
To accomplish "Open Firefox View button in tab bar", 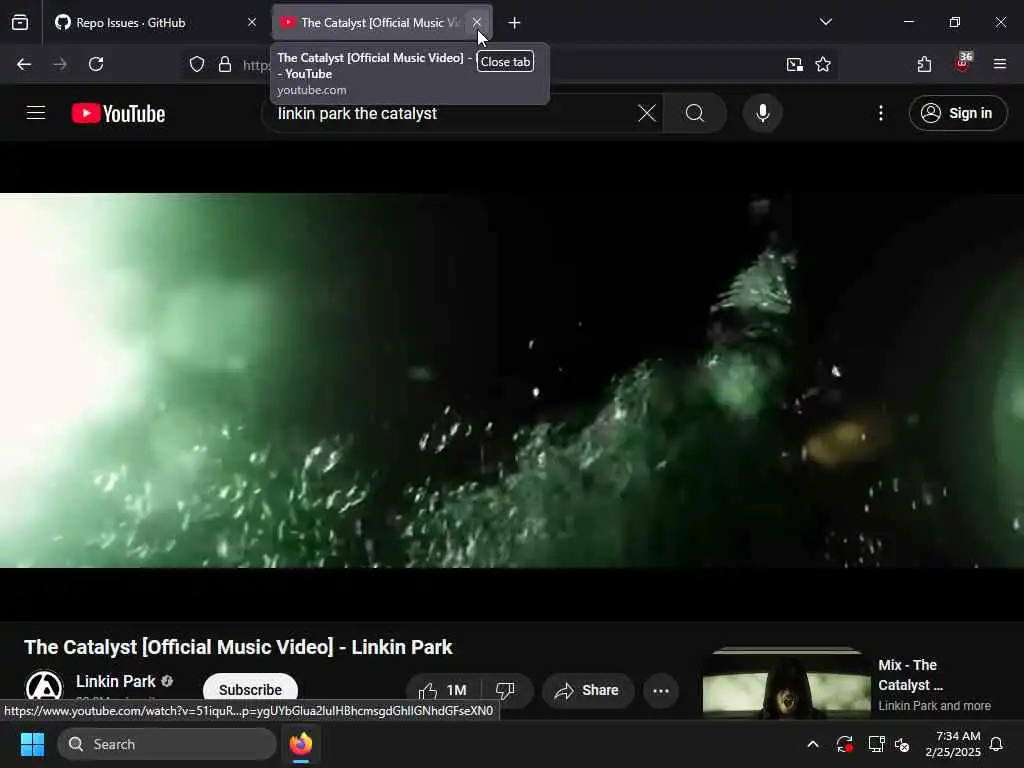I will click(20, 23).
